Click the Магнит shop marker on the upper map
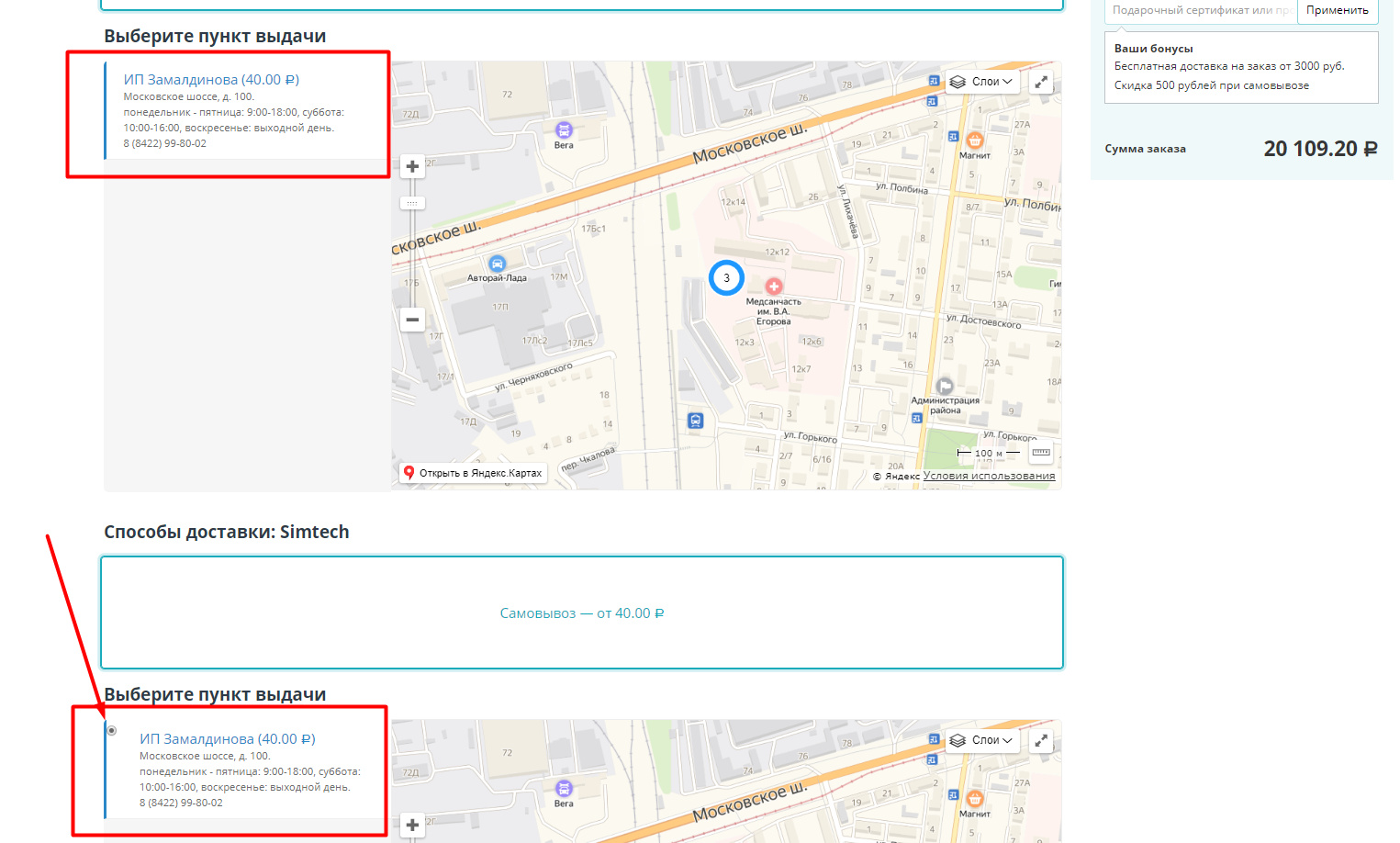Viewport: 1400px width, 843px height. [x=975, y=140]
